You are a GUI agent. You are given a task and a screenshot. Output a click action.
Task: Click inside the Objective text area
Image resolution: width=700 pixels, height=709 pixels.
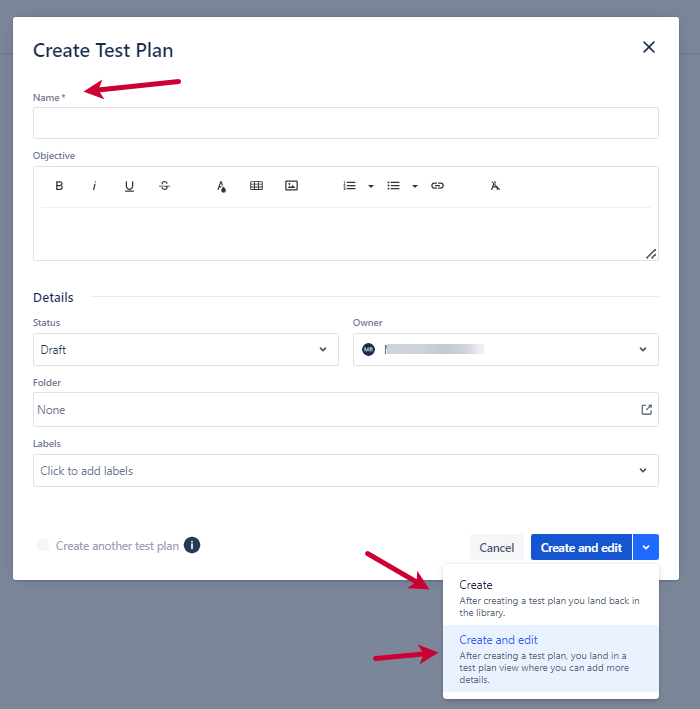[x=346, y=233]
